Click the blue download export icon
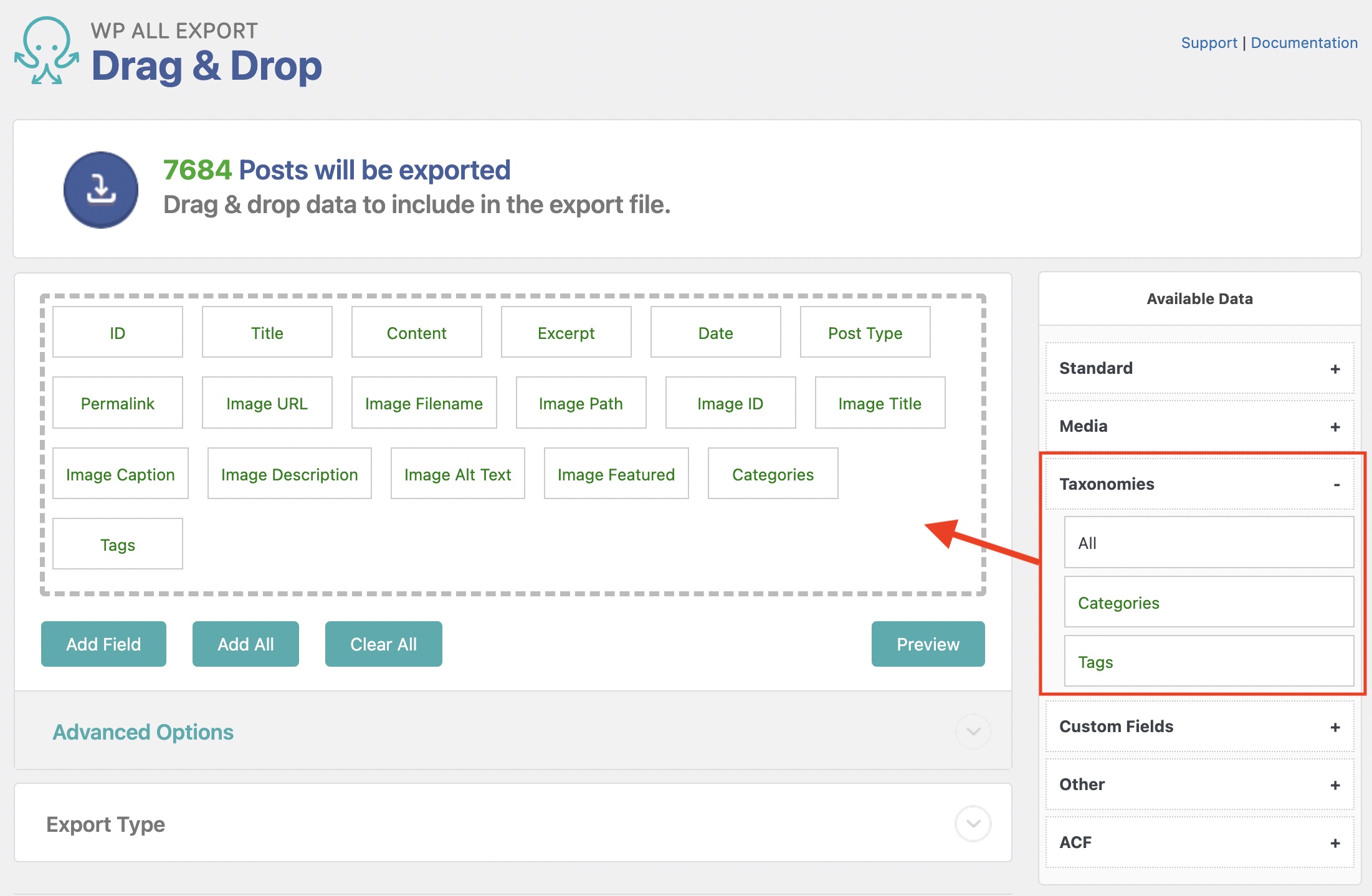The width and height of the screenshot is (1372, 896). (101, 189)
